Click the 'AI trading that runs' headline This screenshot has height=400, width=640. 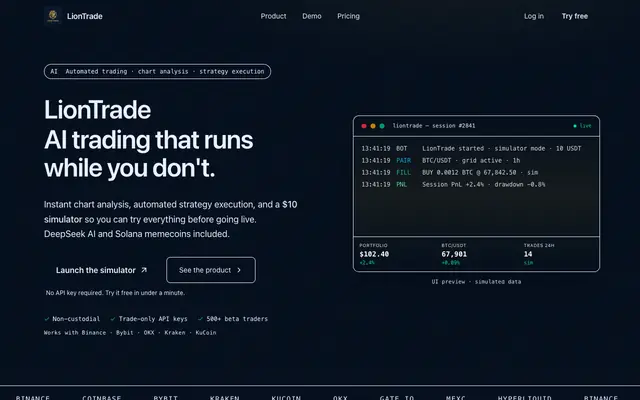coord(149,140)
